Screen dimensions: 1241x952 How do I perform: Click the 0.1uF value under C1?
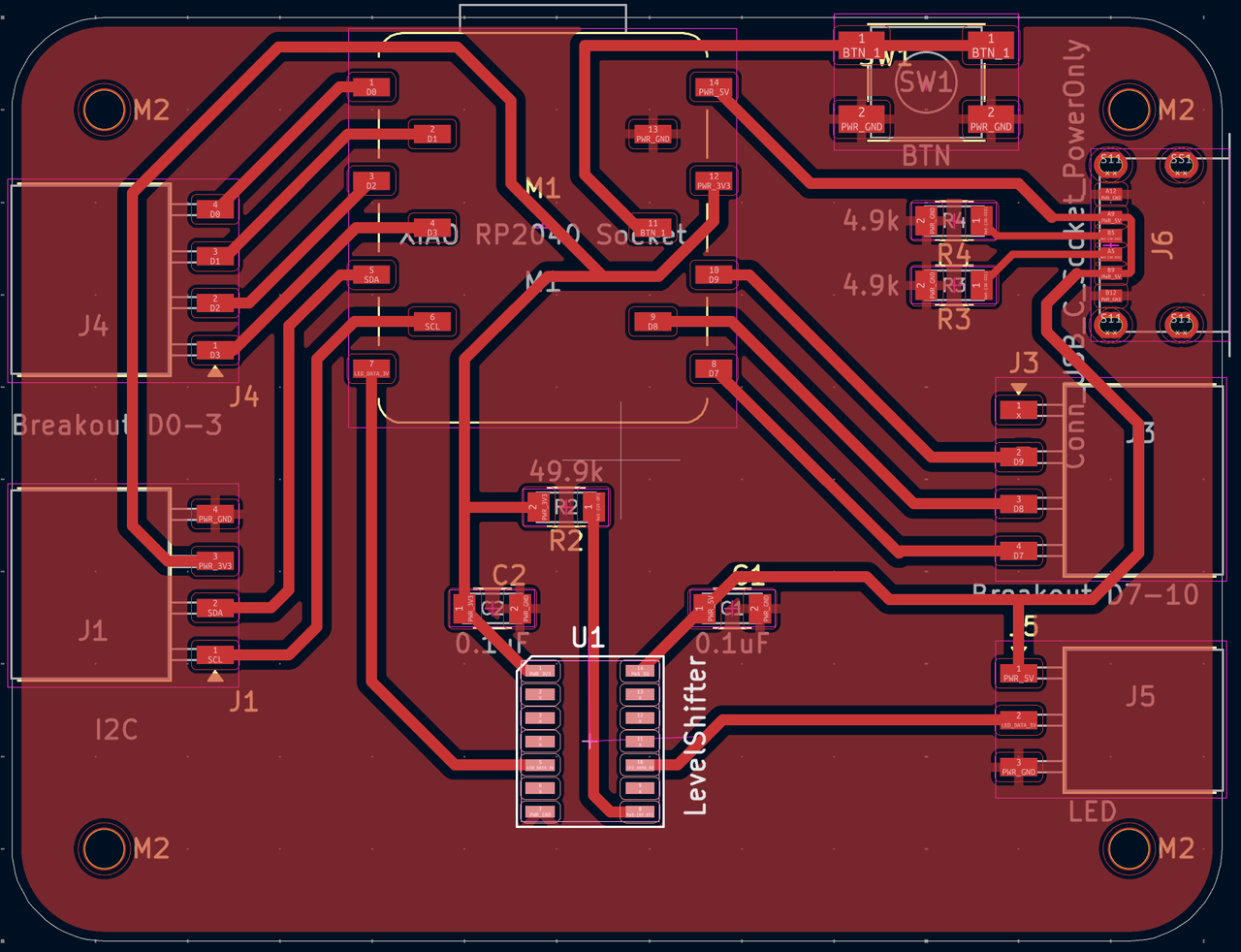click(732, 643)
